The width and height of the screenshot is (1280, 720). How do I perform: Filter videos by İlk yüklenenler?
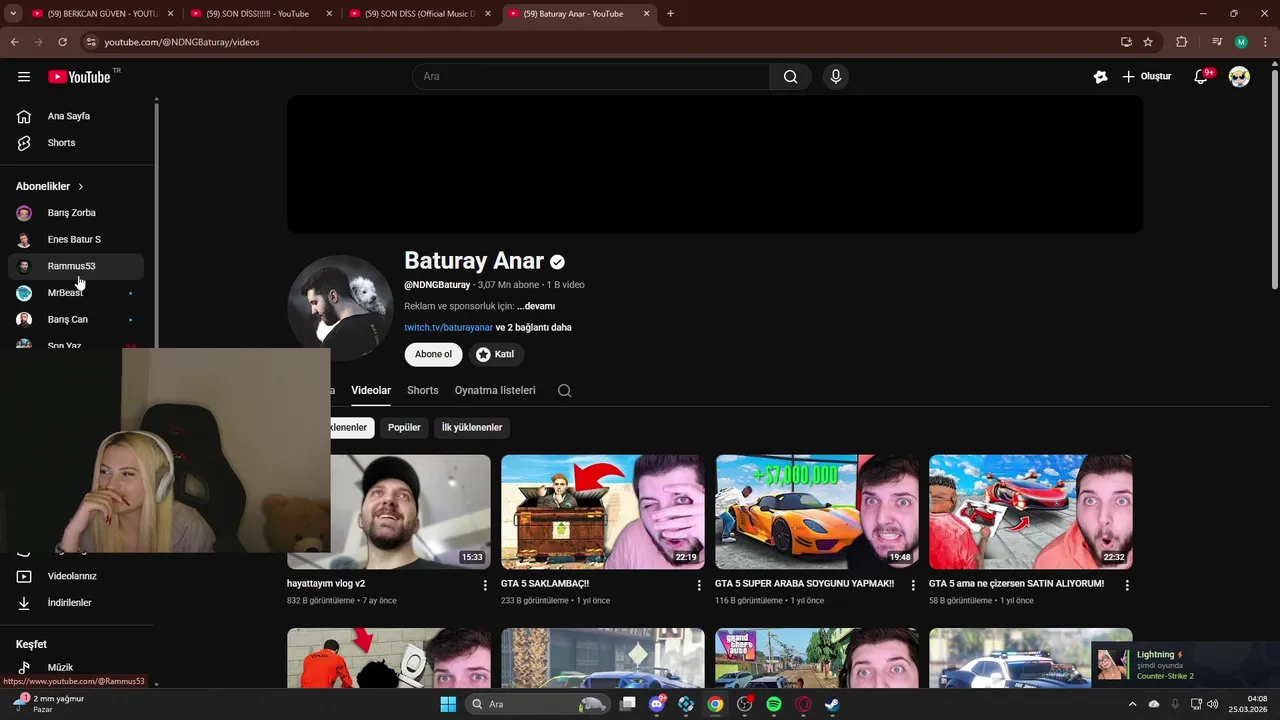coord(472,428)
